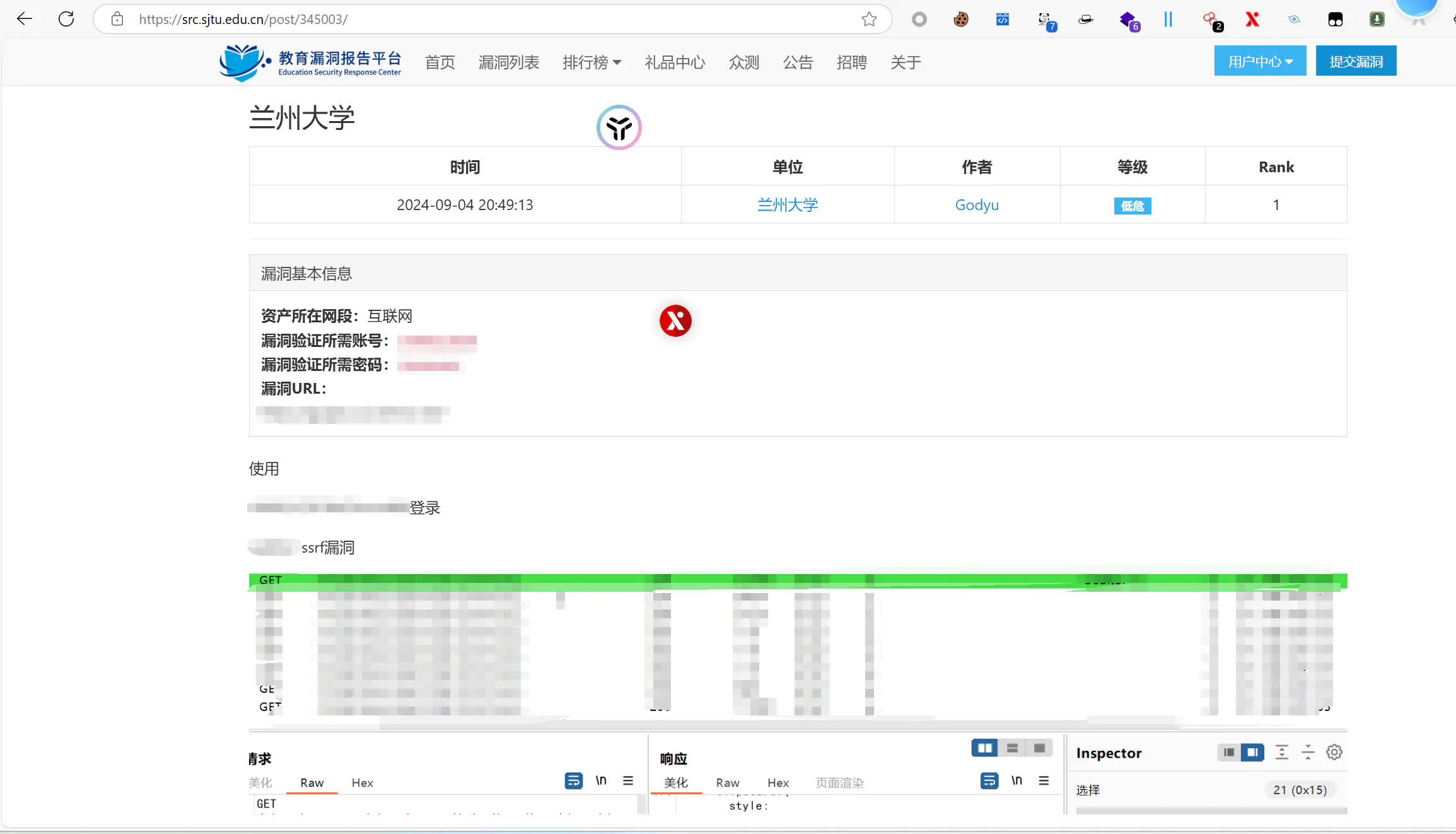
Task: Click Inspector expand-all sections icon
Action: pos(1282,752)
